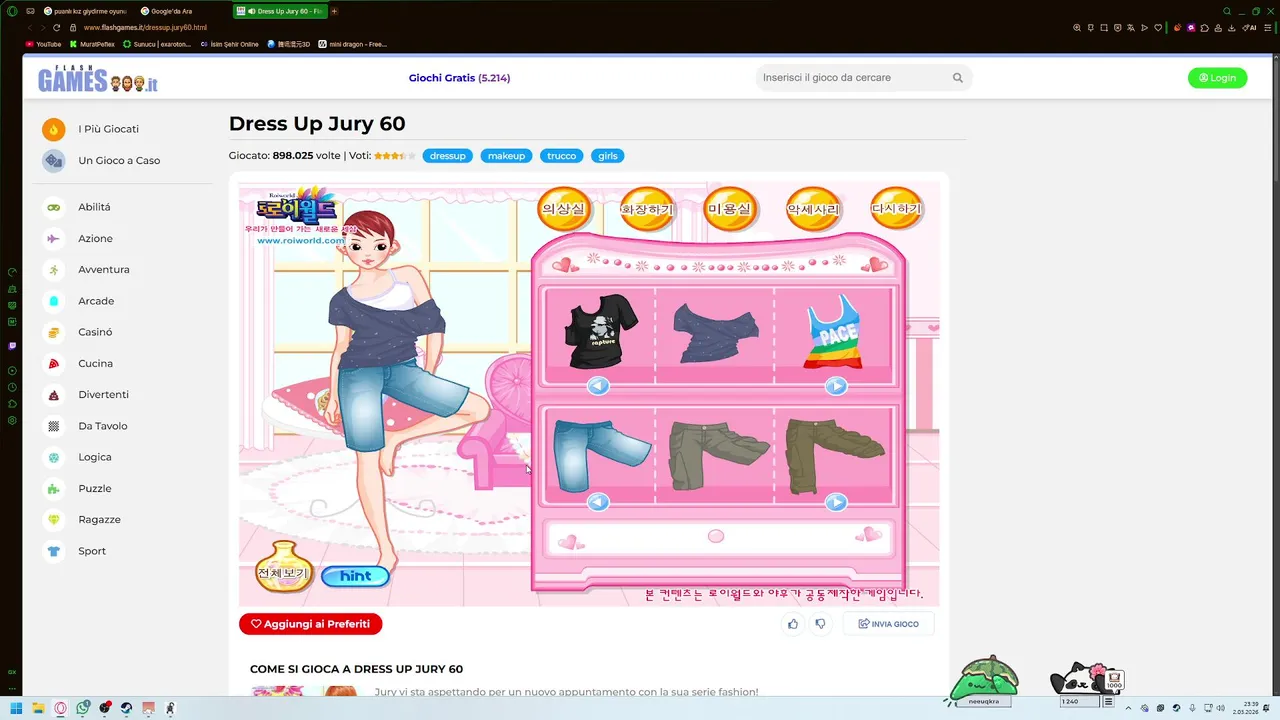Open the 악세사리 accessories tab
This screenshot has width=1280, height=720.
pos(813,209)
